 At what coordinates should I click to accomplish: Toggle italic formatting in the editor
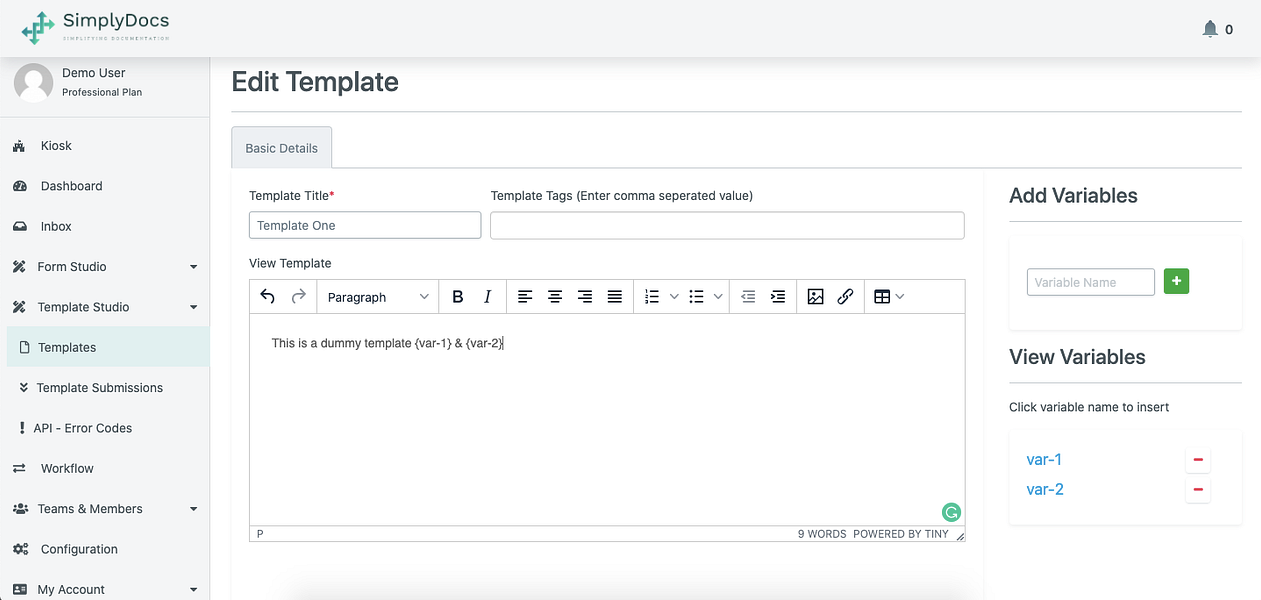[487, 297]
